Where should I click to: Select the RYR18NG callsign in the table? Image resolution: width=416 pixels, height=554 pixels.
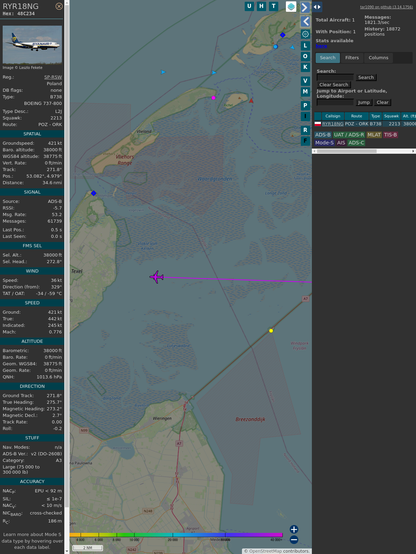click(x=333, y=124)
